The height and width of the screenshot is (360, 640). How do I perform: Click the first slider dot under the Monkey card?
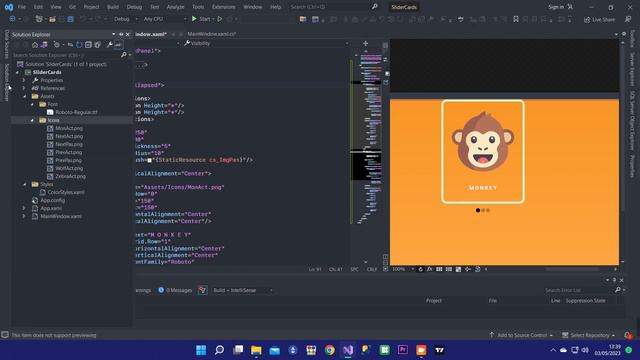pyautogui.click(x=478, y=210)
